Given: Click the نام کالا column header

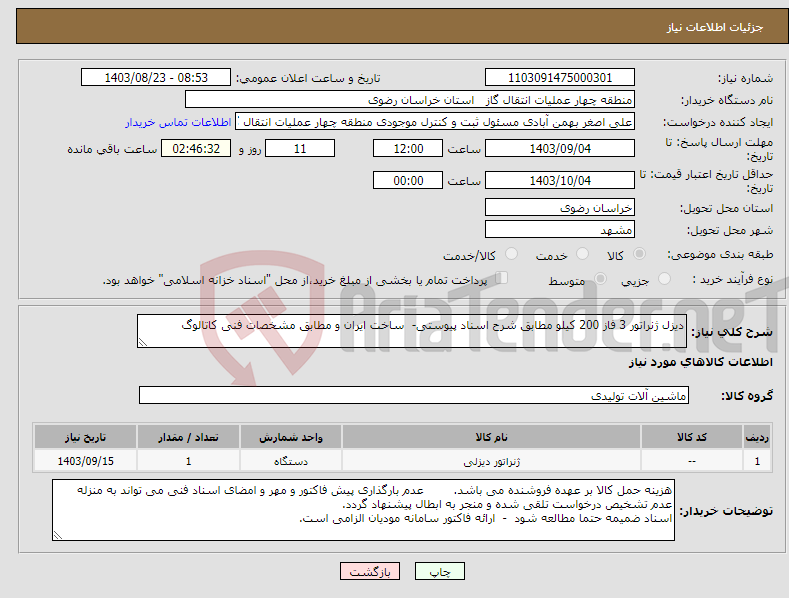Looking at the screenshot, I should click(491, 437).
